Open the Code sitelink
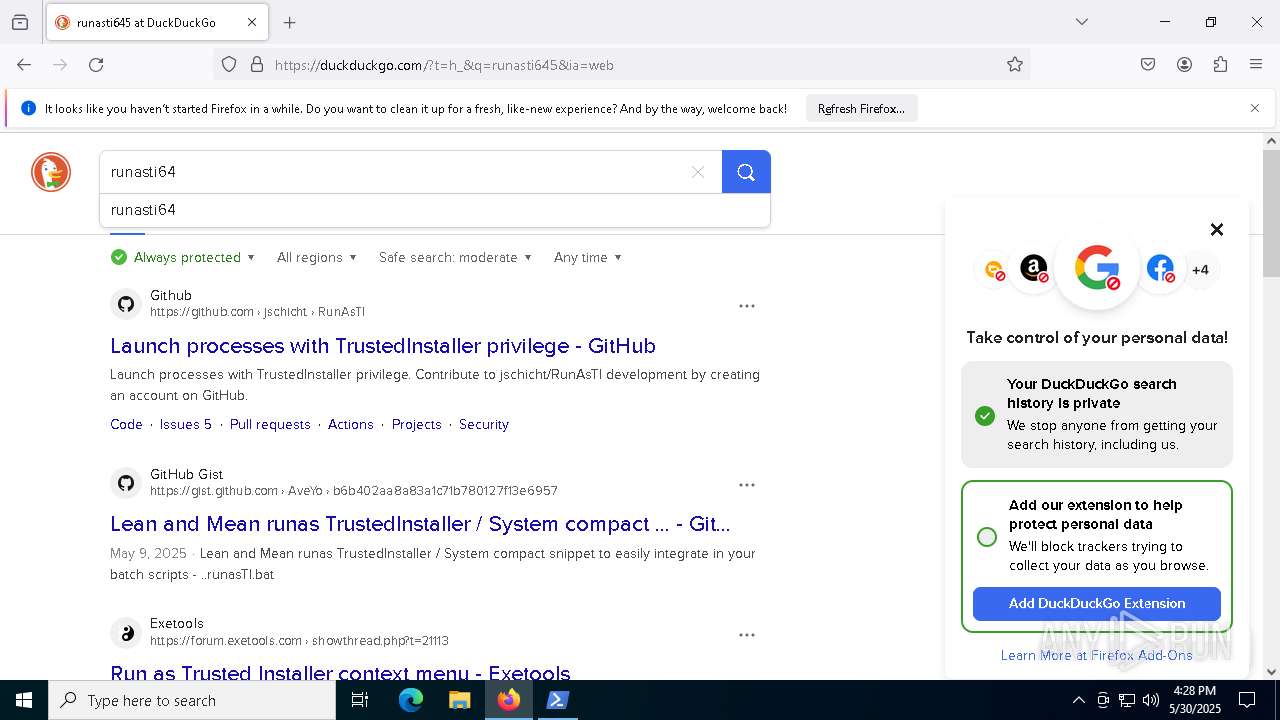The width and height of the screenshot is (1280, 720). (x=126, y=424)
